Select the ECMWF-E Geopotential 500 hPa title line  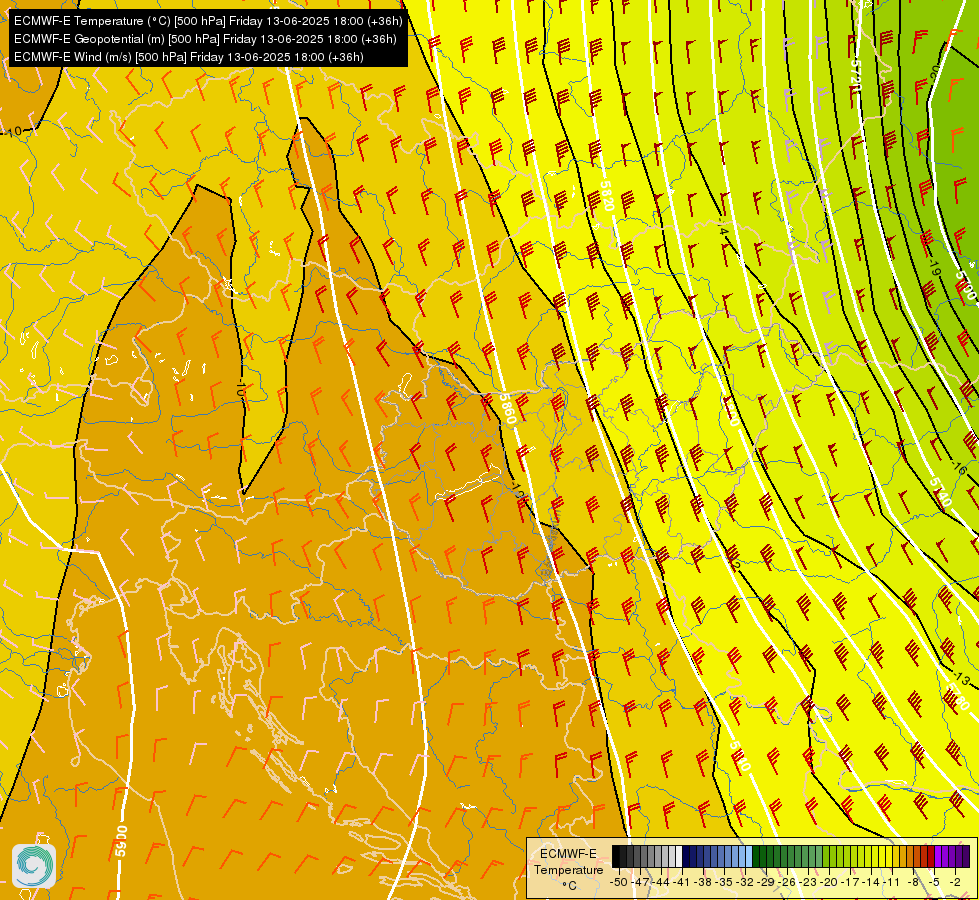coord(205,39)
